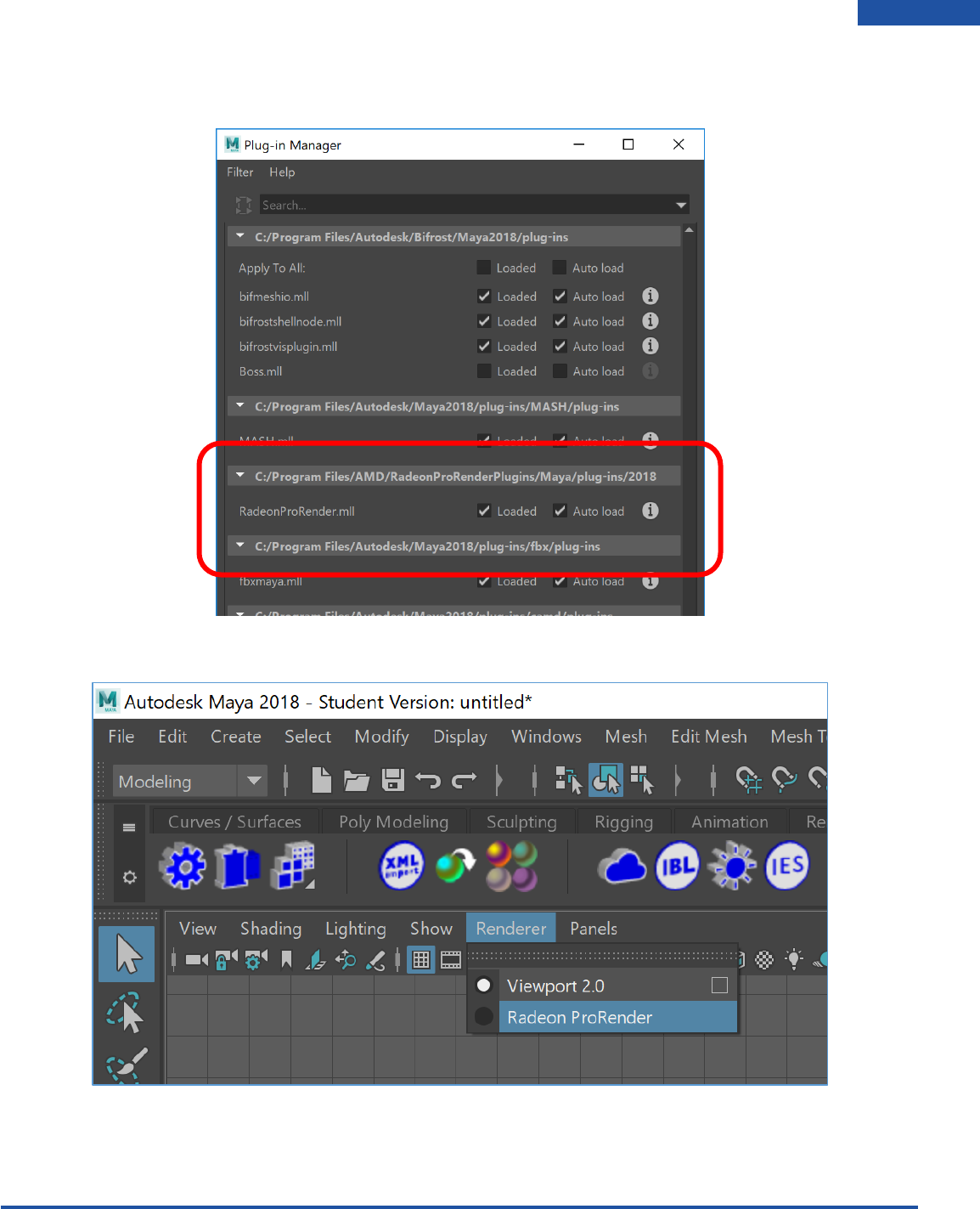
Task: Switch to the Poly Modeling shelf tab
Action: coord(393,822)
